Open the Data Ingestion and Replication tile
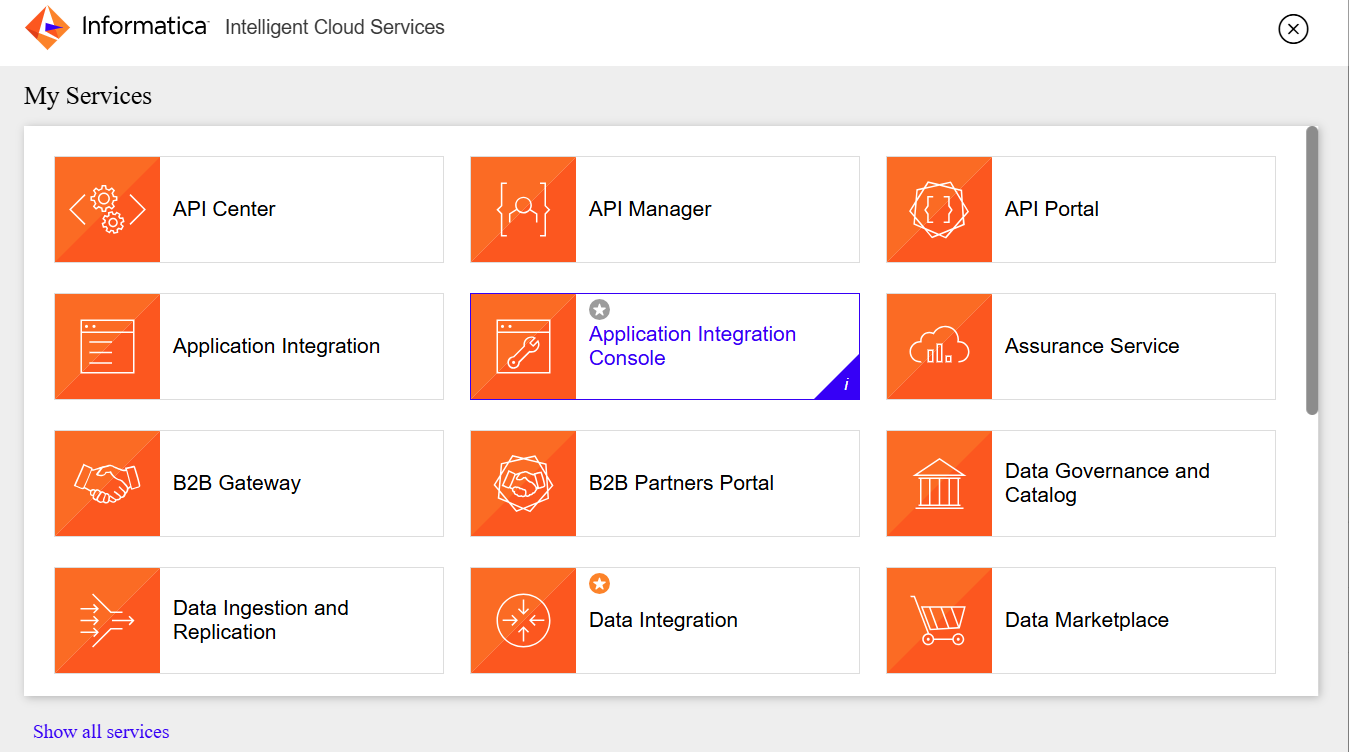The image size is (1349, 752). [x=260, y=620]
